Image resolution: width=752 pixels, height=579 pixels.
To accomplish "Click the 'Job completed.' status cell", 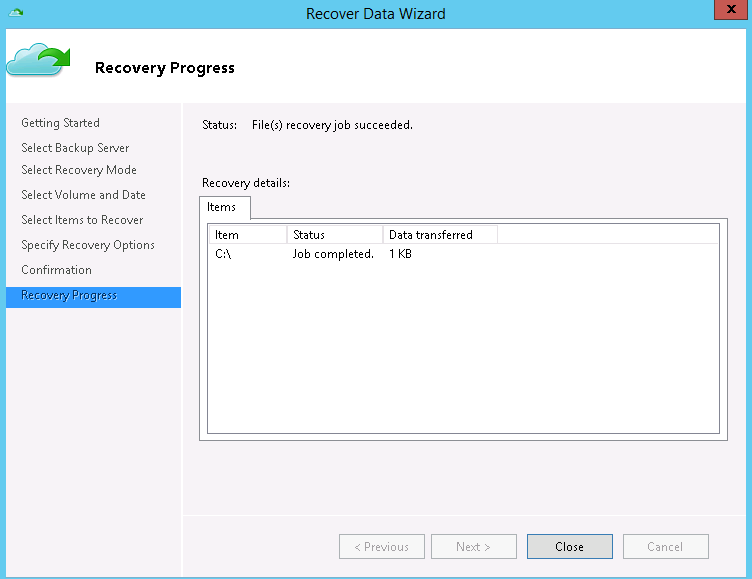I will coord(333,254).
